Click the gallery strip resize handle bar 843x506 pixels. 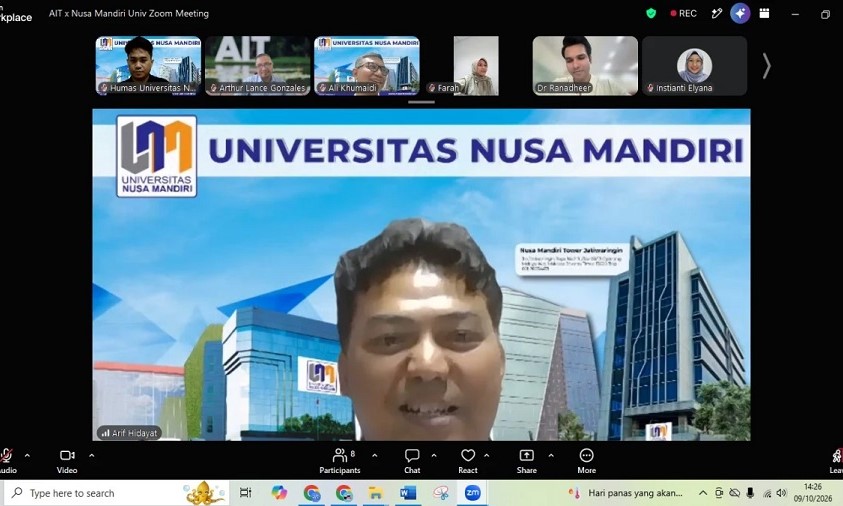tap(421, 102)
